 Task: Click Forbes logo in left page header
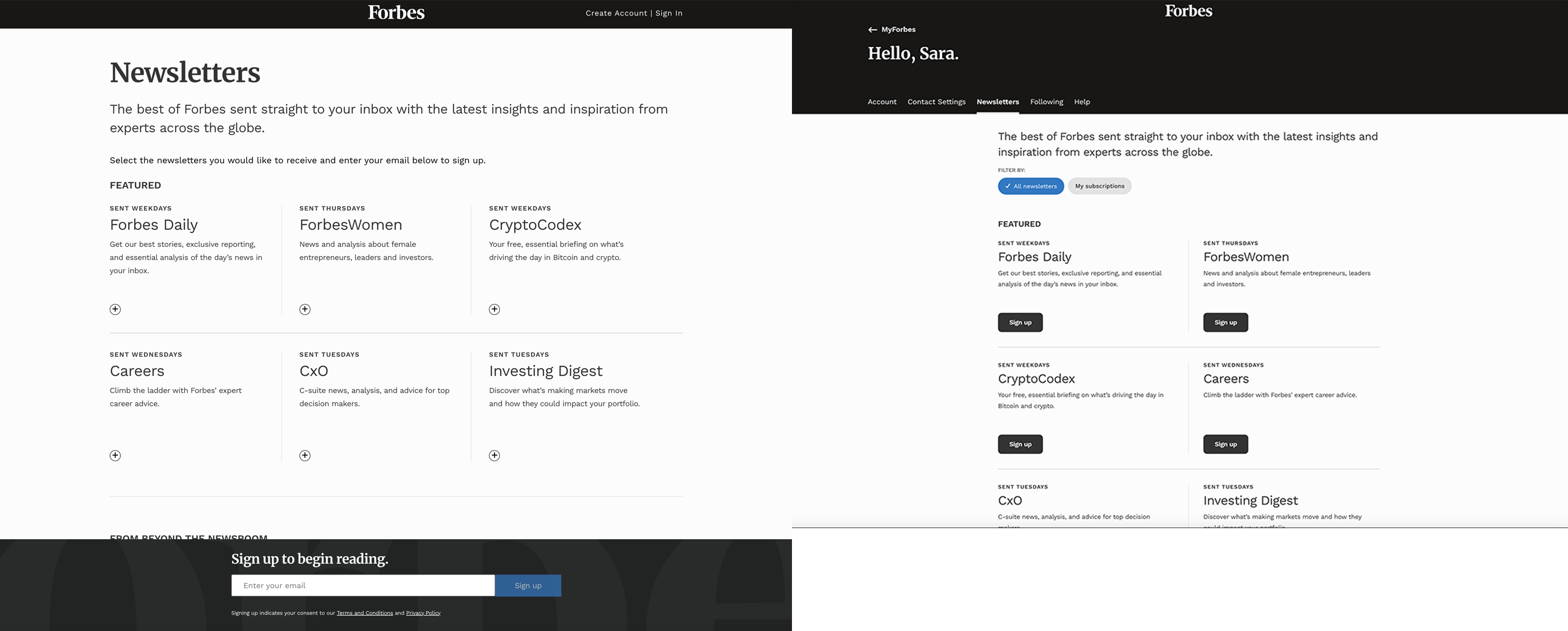tap(396, 13)
